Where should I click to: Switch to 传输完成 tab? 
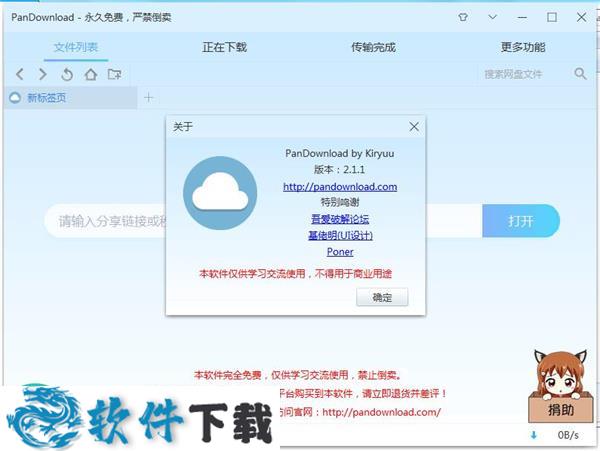click(x=373, y=47)
